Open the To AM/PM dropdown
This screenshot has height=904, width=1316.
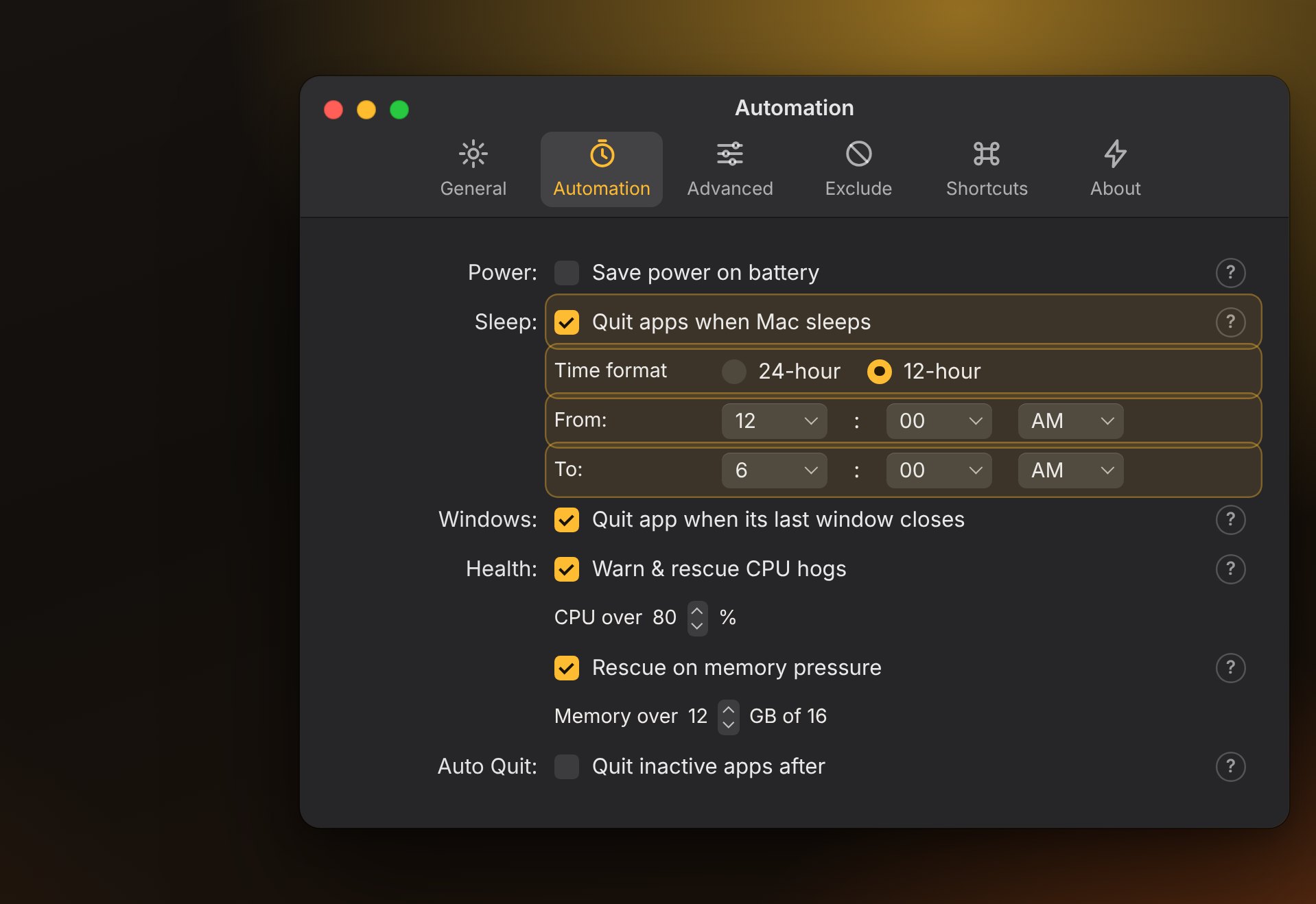[1070, 470]
